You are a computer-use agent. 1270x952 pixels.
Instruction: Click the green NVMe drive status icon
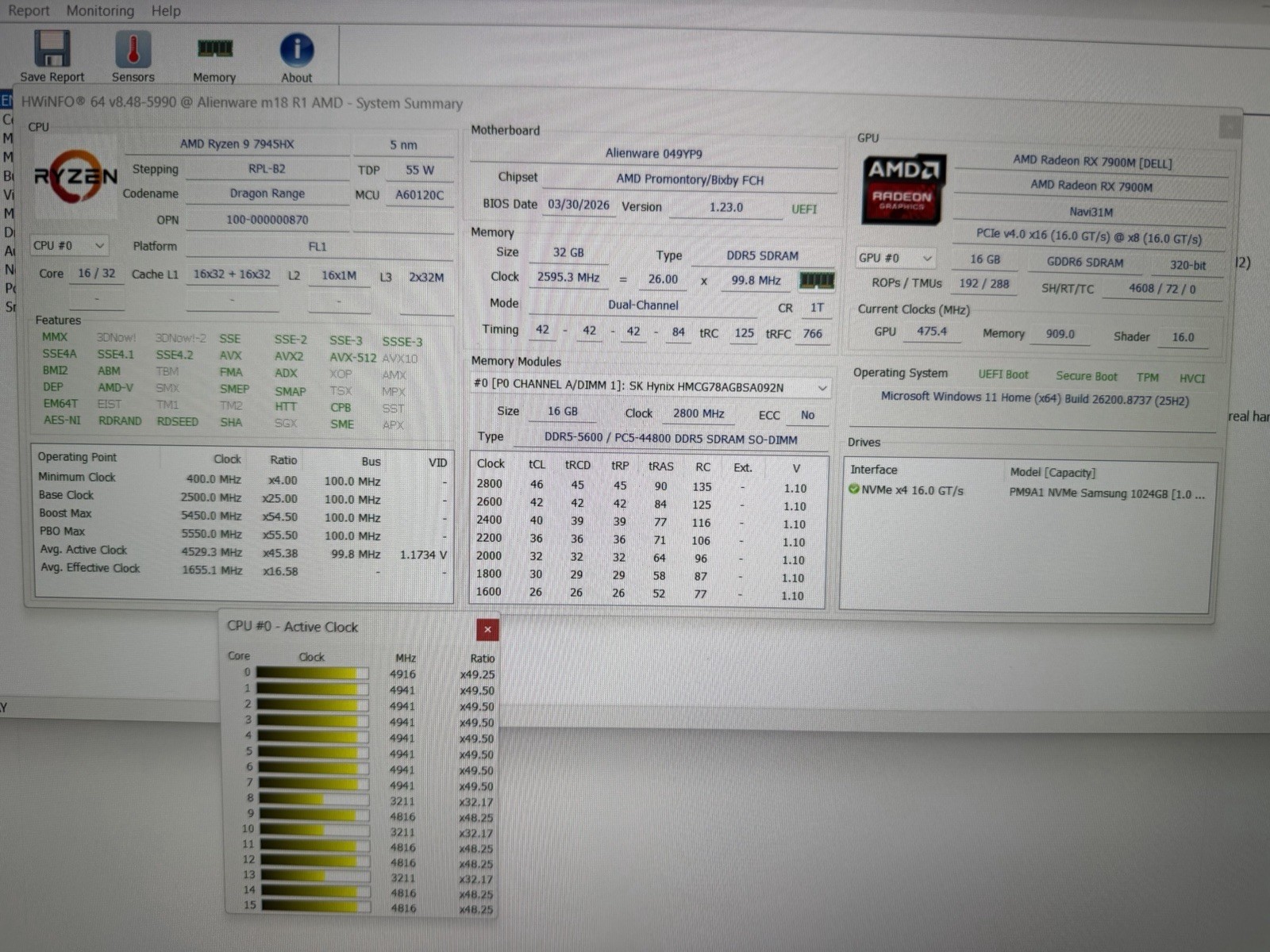point(854,489)
